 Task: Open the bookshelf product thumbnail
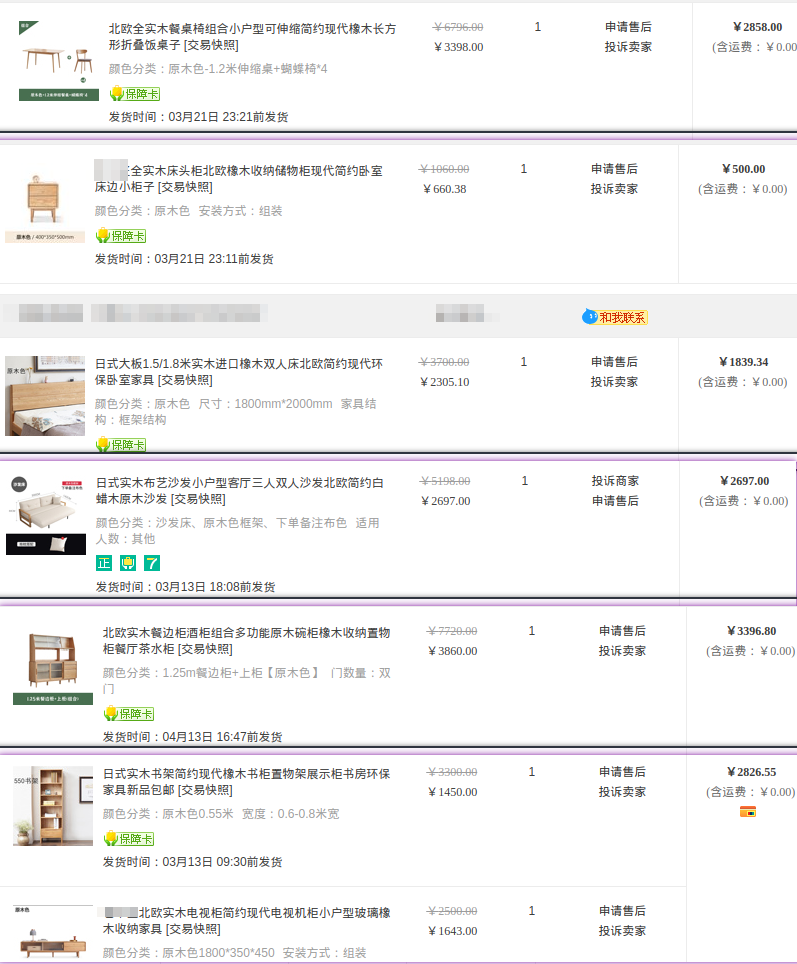tap(52, 806)
